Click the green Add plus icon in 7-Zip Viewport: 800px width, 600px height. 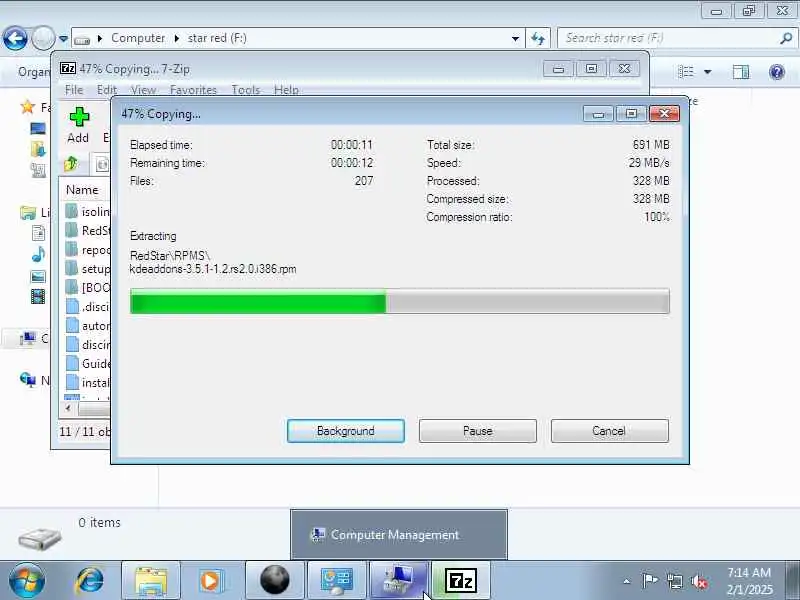(x=79, y=117)
